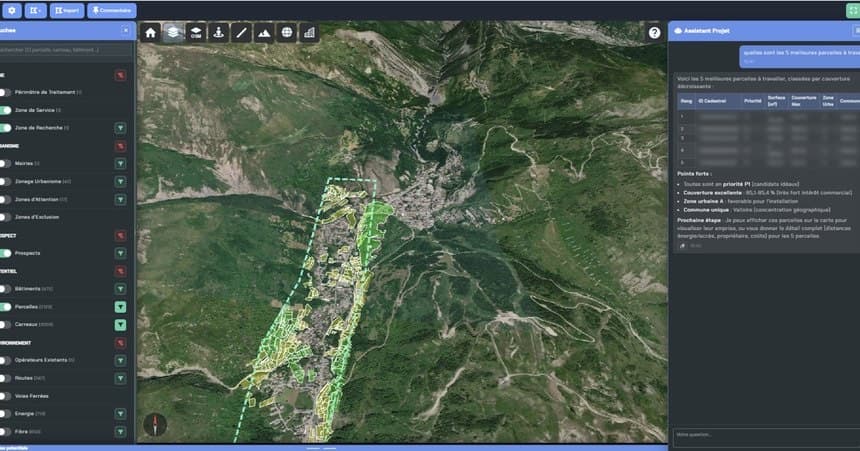Close the layers side panel

pos(126,31)
